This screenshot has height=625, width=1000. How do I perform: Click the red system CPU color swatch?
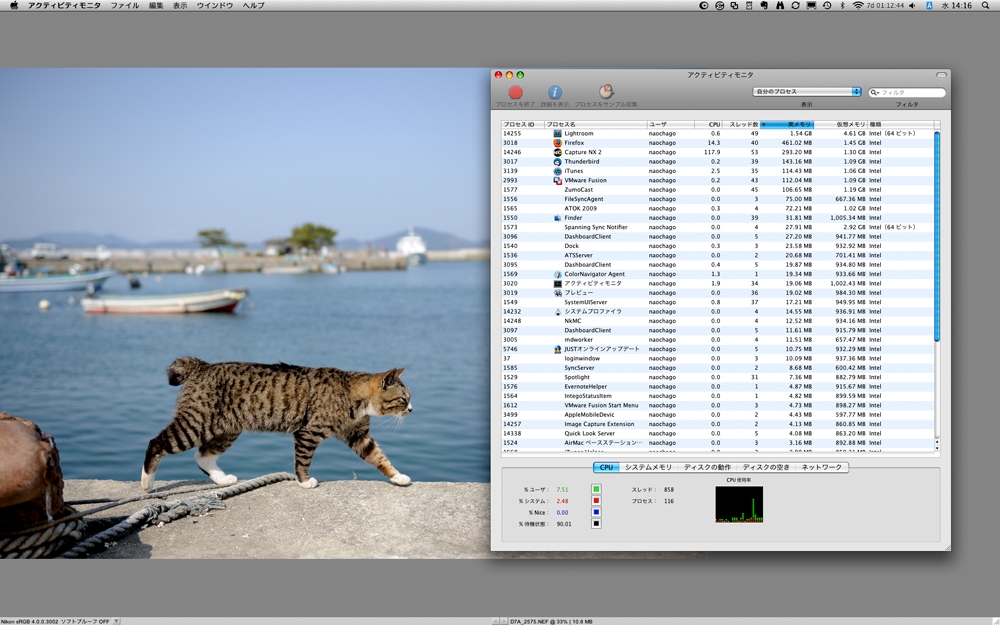tap(596, 501)
